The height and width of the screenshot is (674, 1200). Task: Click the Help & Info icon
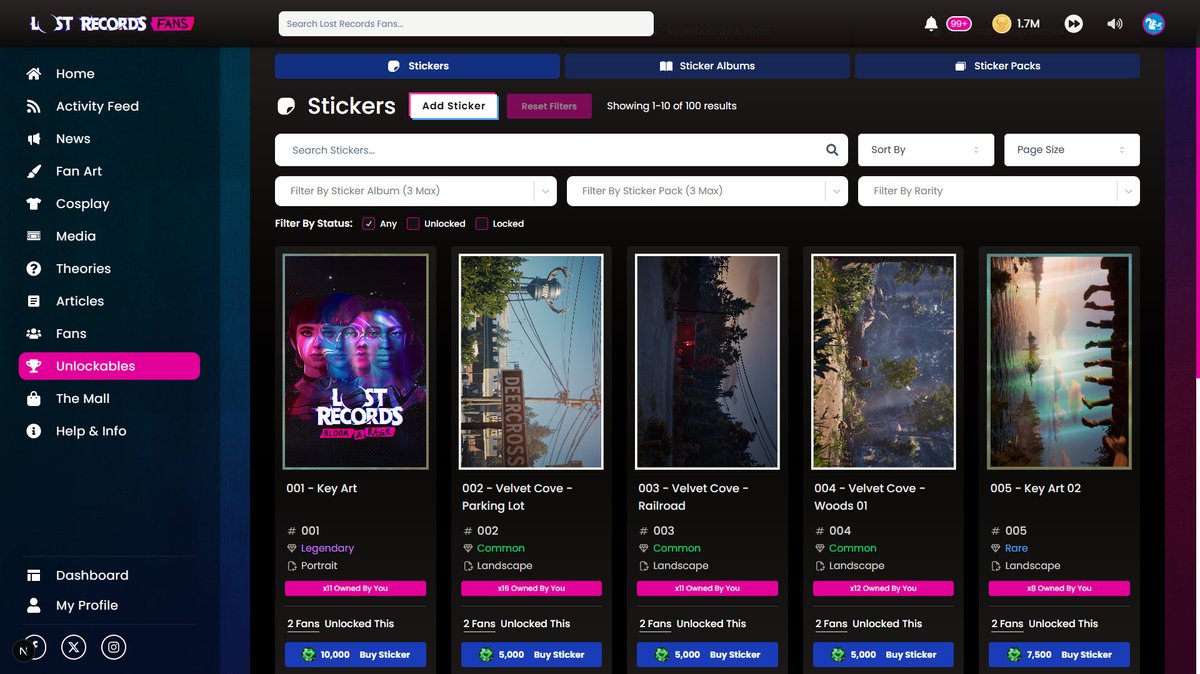tap(34, 431)
